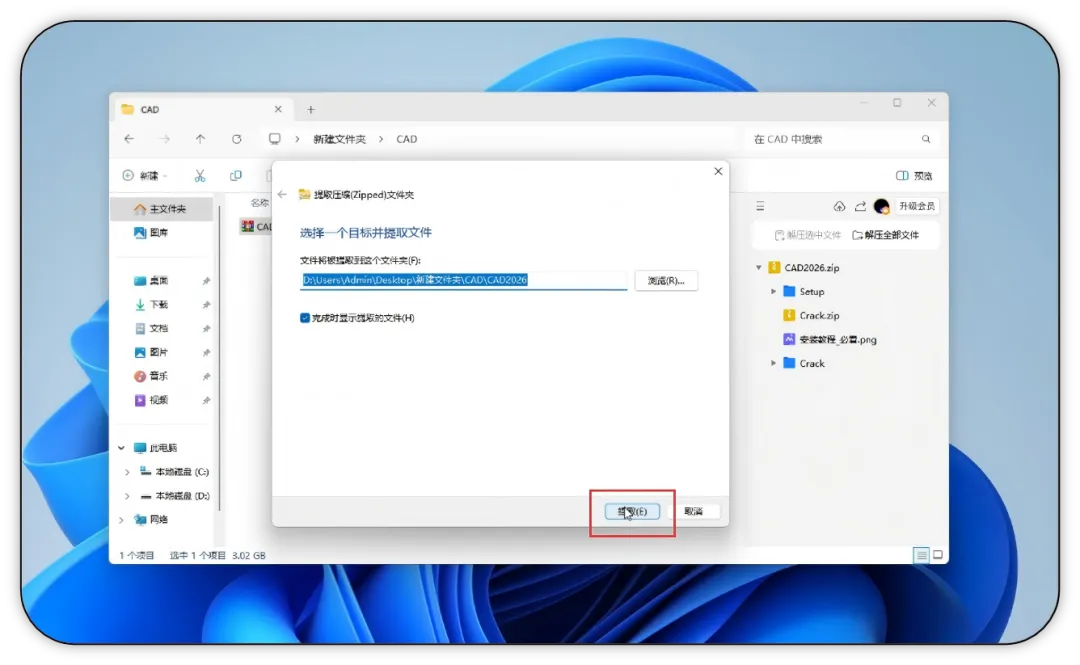The width and height of the screenshot is (1080, 665).
Task: Click CAD breadcrumb in address bar
Action: click(x=406, y=139)
